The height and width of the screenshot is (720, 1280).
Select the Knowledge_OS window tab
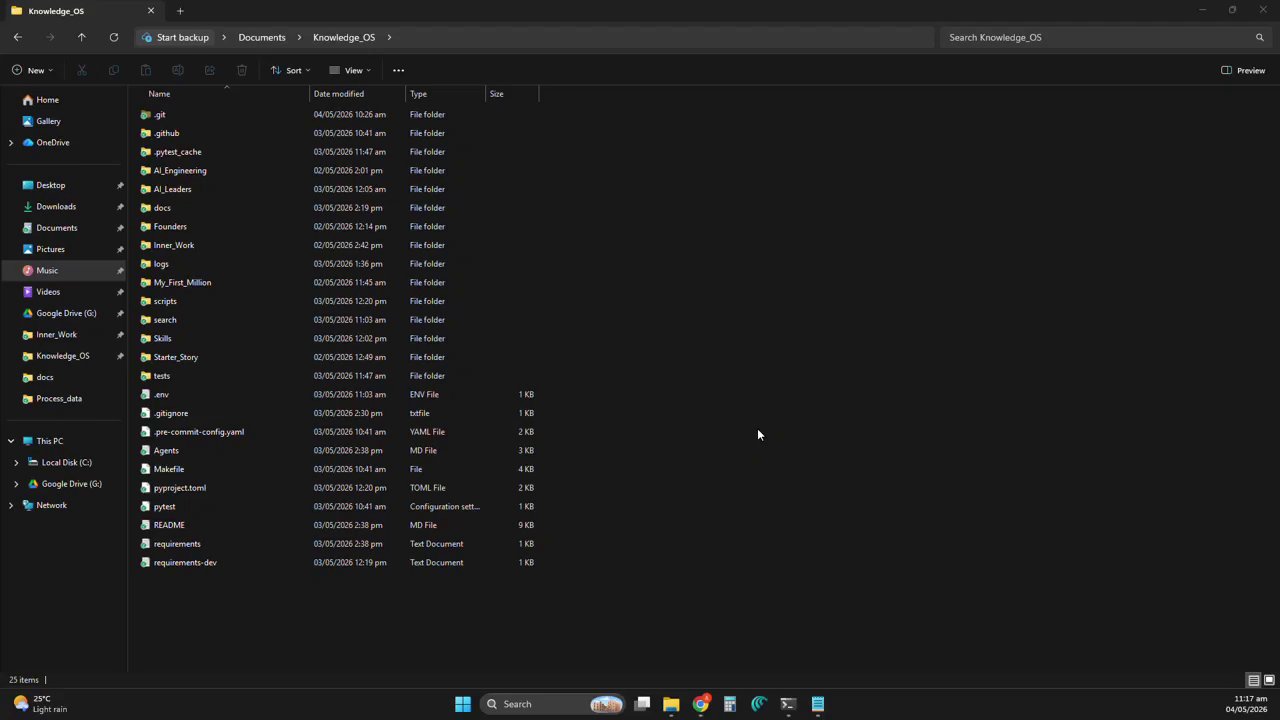click(82, 11)
